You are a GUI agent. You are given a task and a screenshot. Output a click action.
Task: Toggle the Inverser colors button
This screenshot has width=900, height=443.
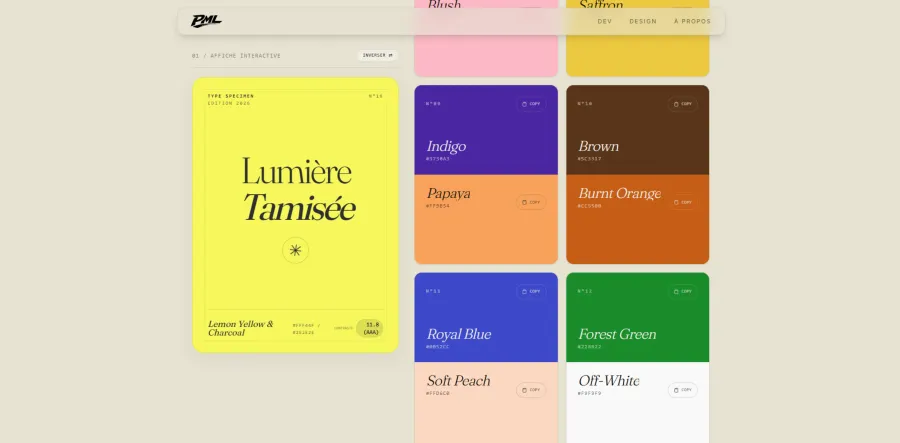pos(378,56)
